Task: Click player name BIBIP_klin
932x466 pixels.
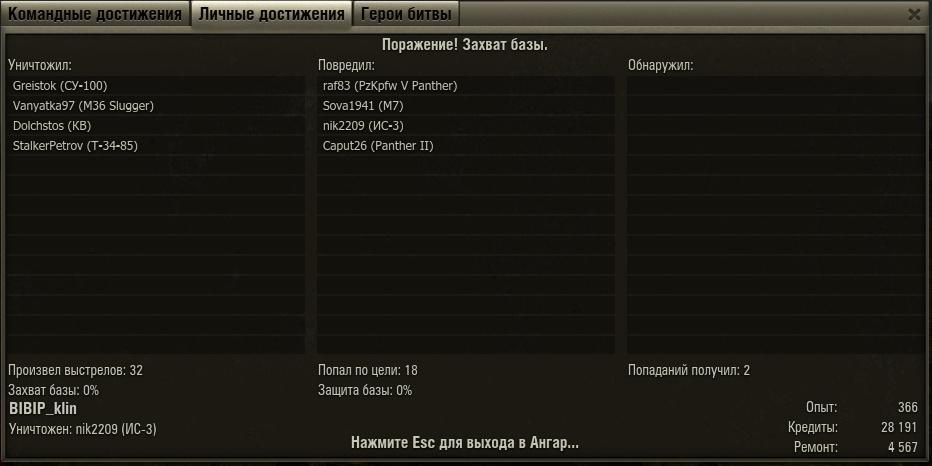Action: tap(43, 409)
